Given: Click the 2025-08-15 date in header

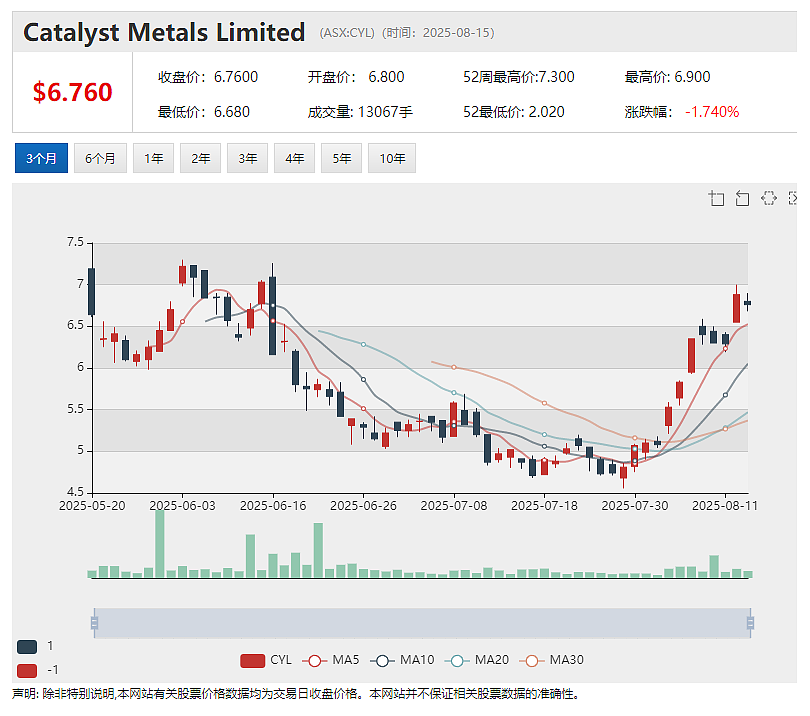Looking at the screenshot, I should click(x=456, y=33).
